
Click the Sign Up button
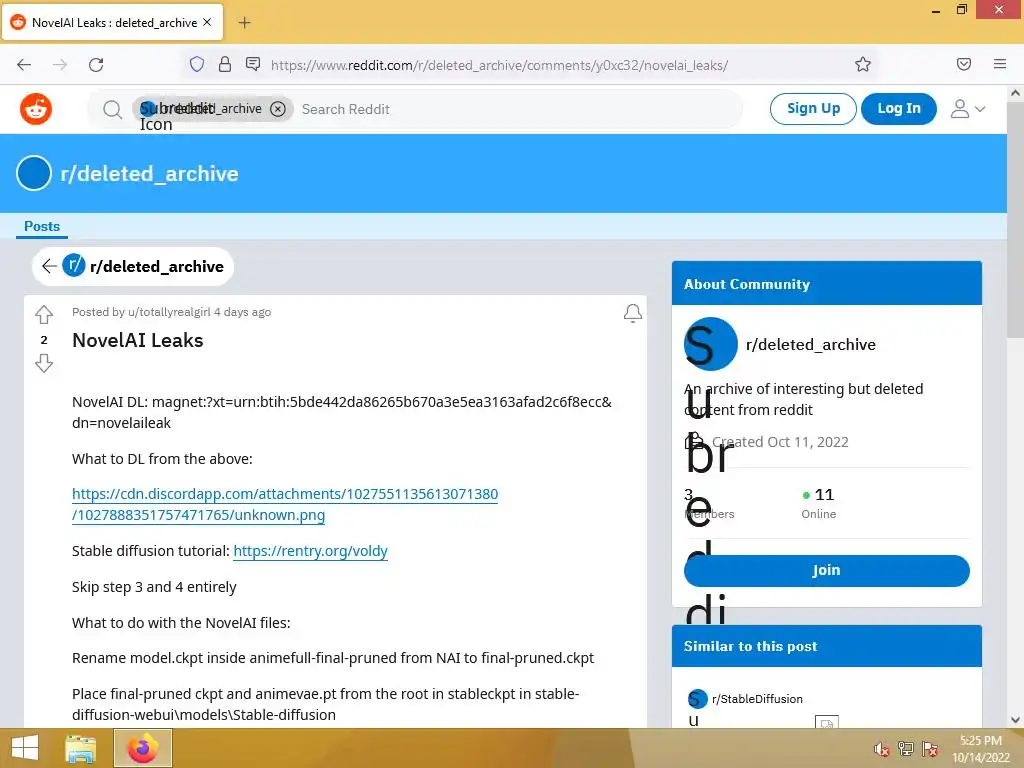(813, 108)
